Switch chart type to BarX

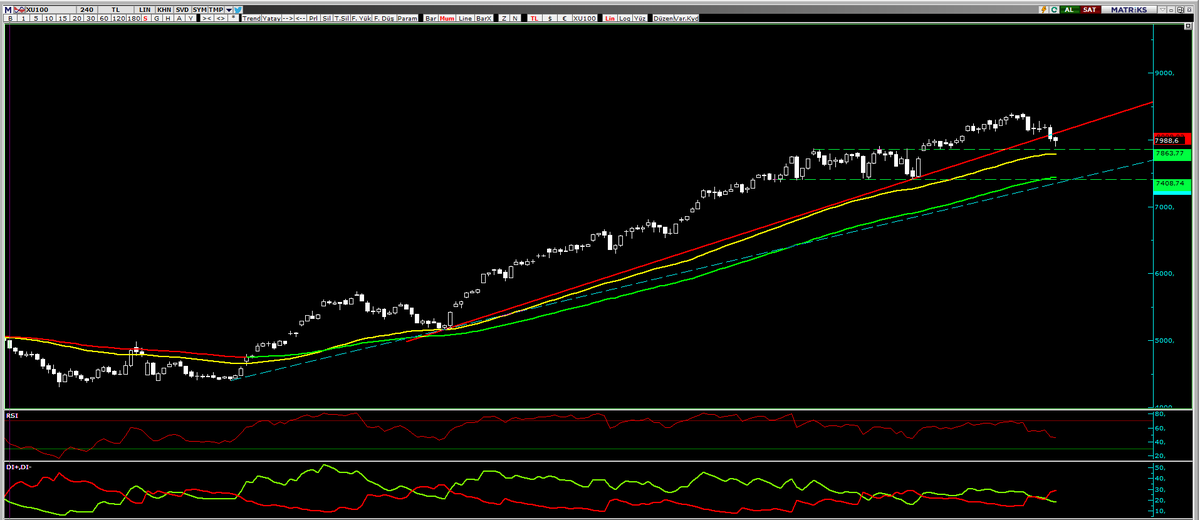tap(484, 19)
